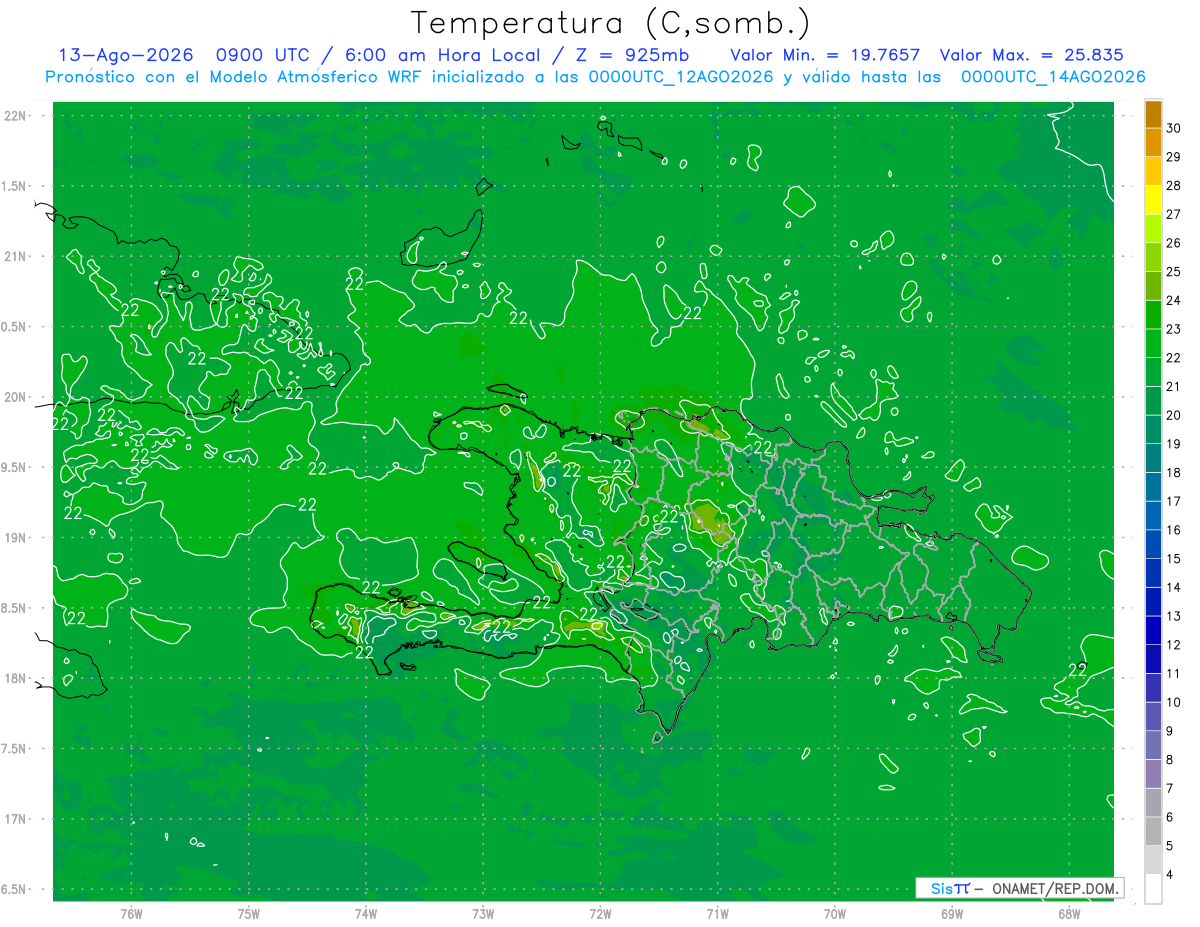
Task: Click 'Valor Min. = 19.7657' text
Action: click(825, 55)
